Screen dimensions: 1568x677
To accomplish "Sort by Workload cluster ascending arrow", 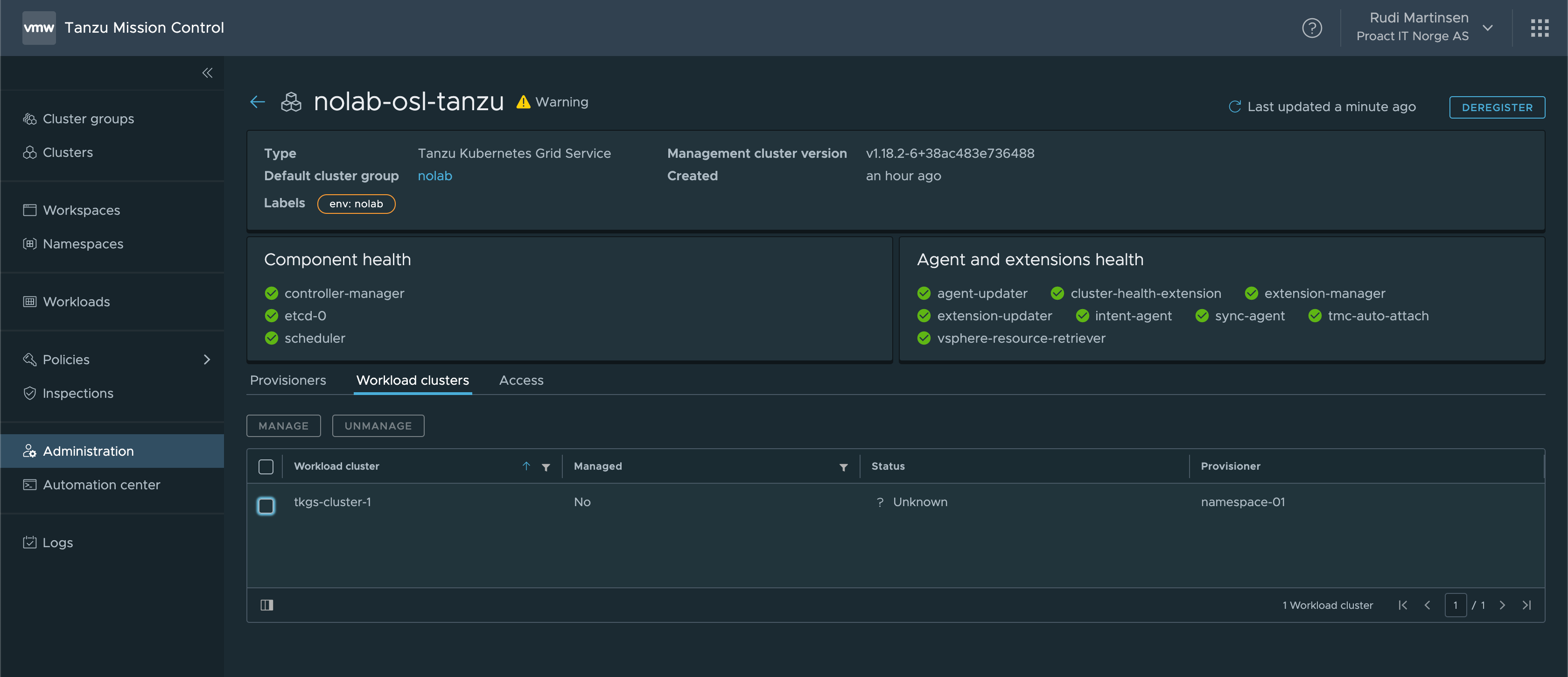I will [x=526, y=466].
